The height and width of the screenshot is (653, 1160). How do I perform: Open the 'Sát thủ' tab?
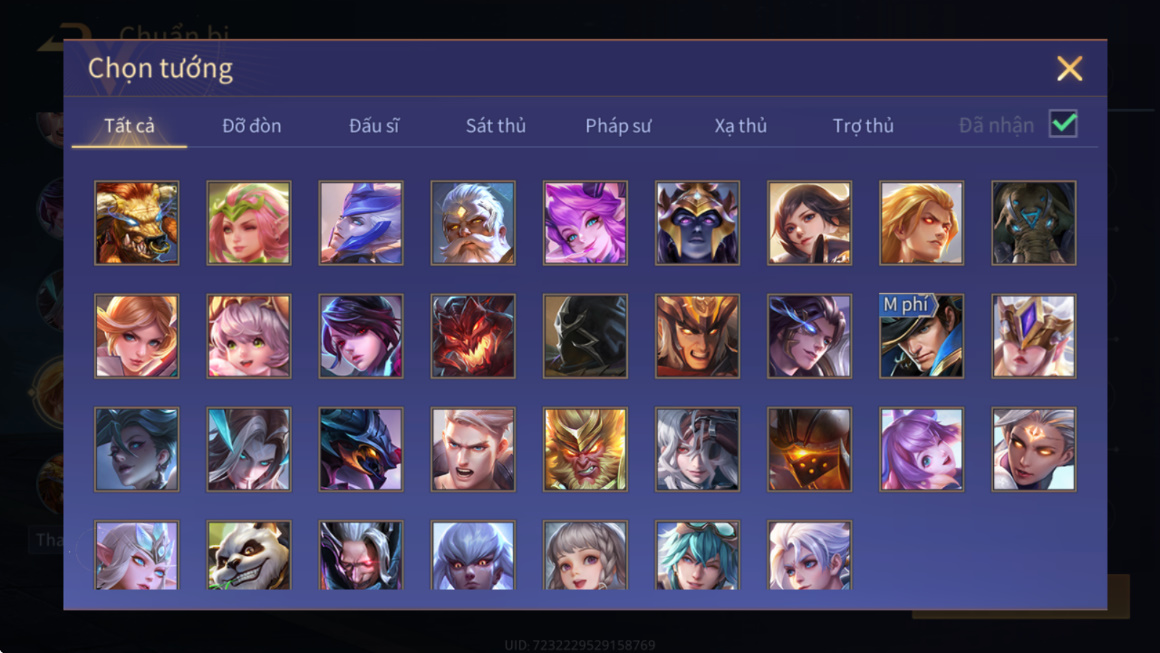click(x=496, y=126)
